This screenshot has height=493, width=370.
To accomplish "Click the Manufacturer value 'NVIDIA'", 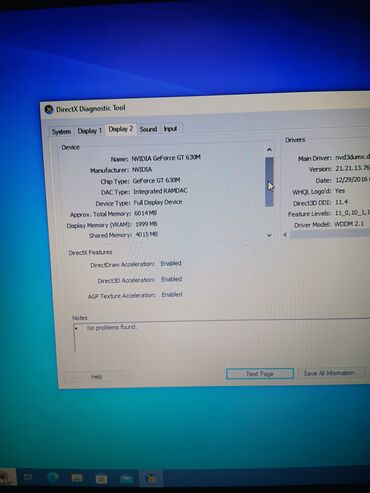I will [x=142, y=170].
